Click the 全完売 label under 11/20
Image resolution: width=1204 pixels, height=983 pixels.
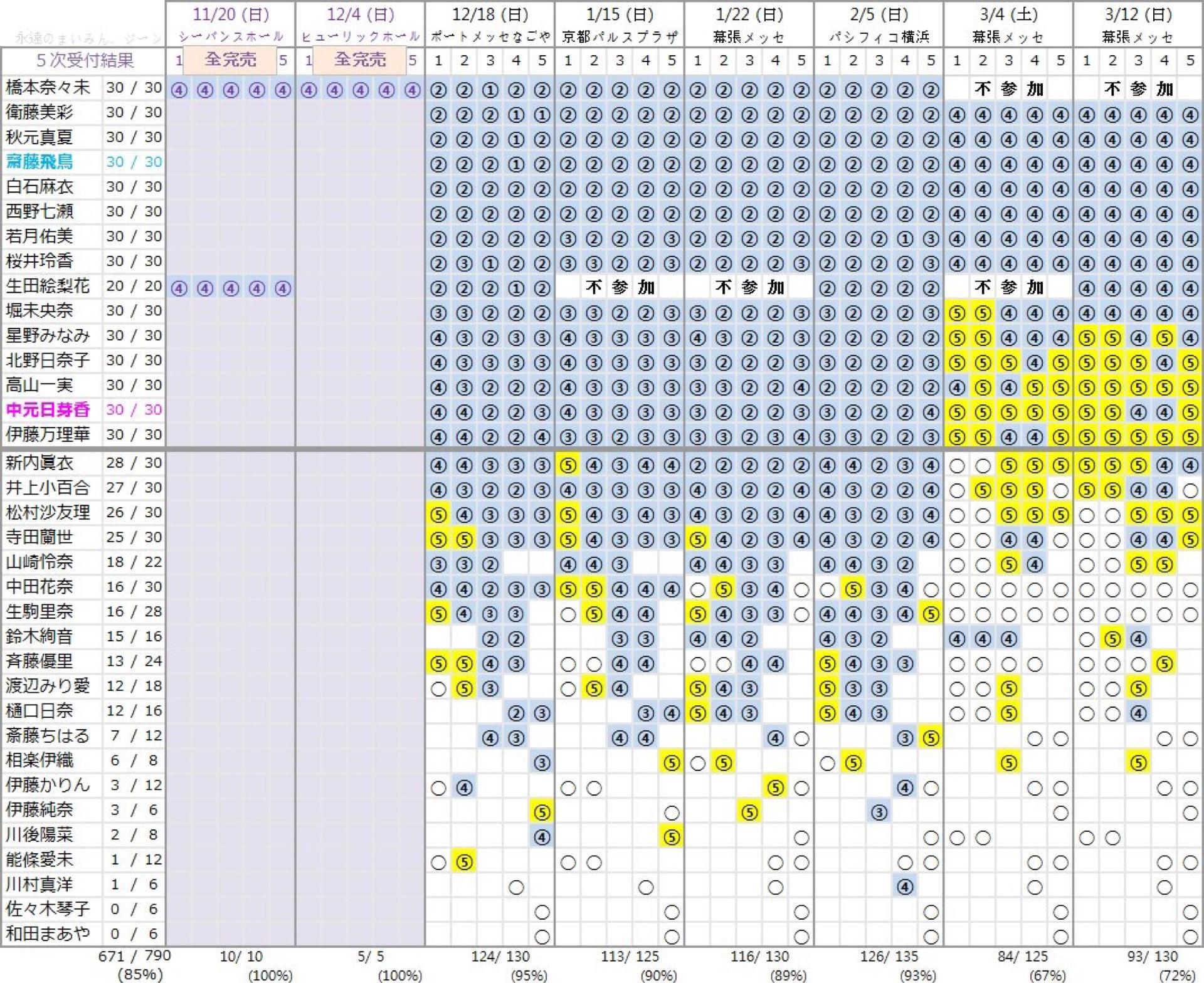pos(230,60)
